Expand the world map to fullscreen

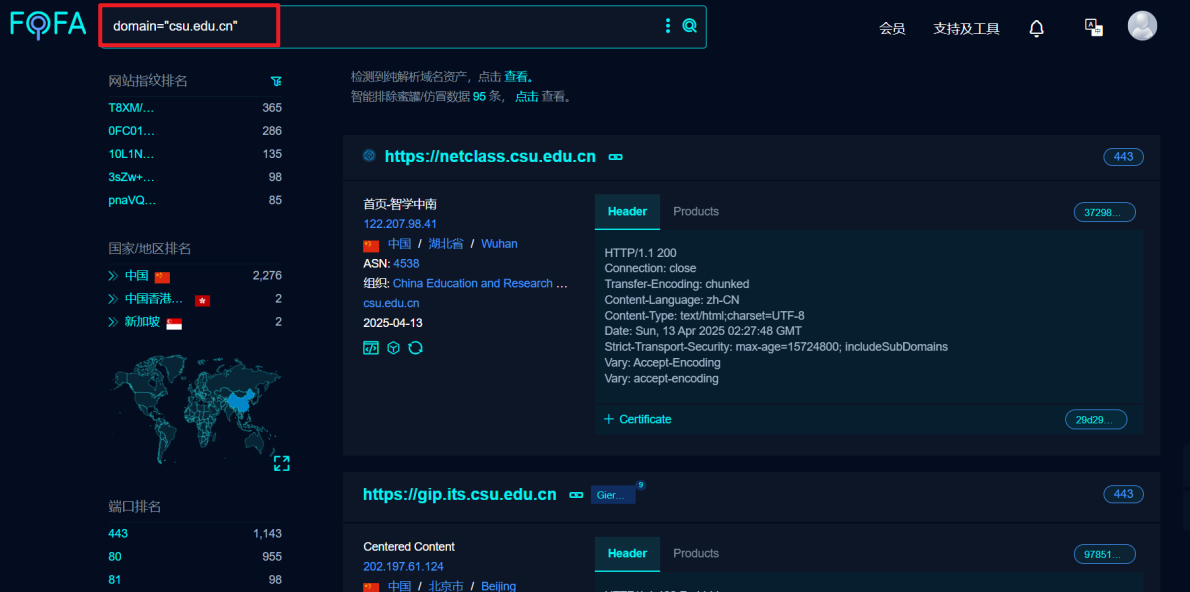pos(281,463)
